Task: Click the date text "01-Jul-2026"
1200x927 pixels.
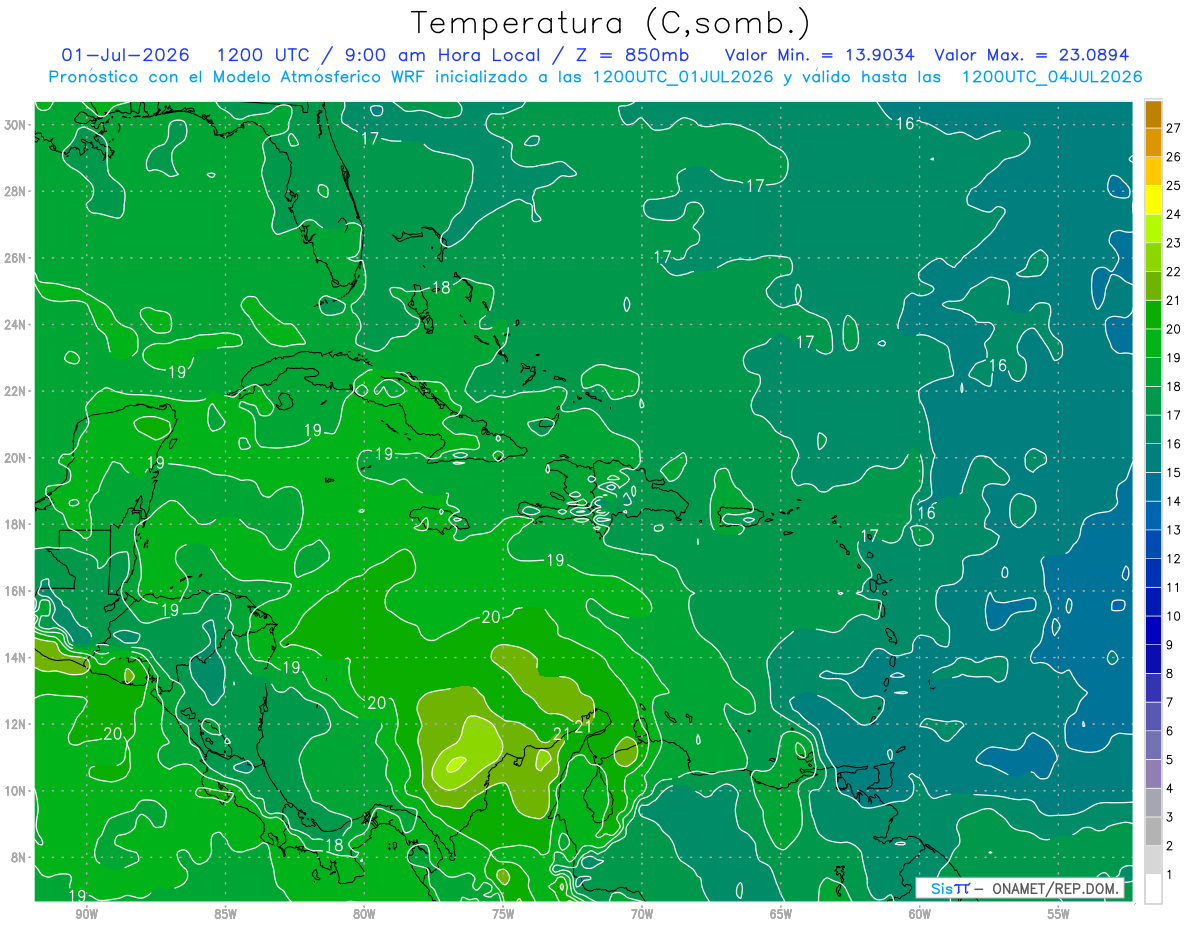Action: point(124,55)
